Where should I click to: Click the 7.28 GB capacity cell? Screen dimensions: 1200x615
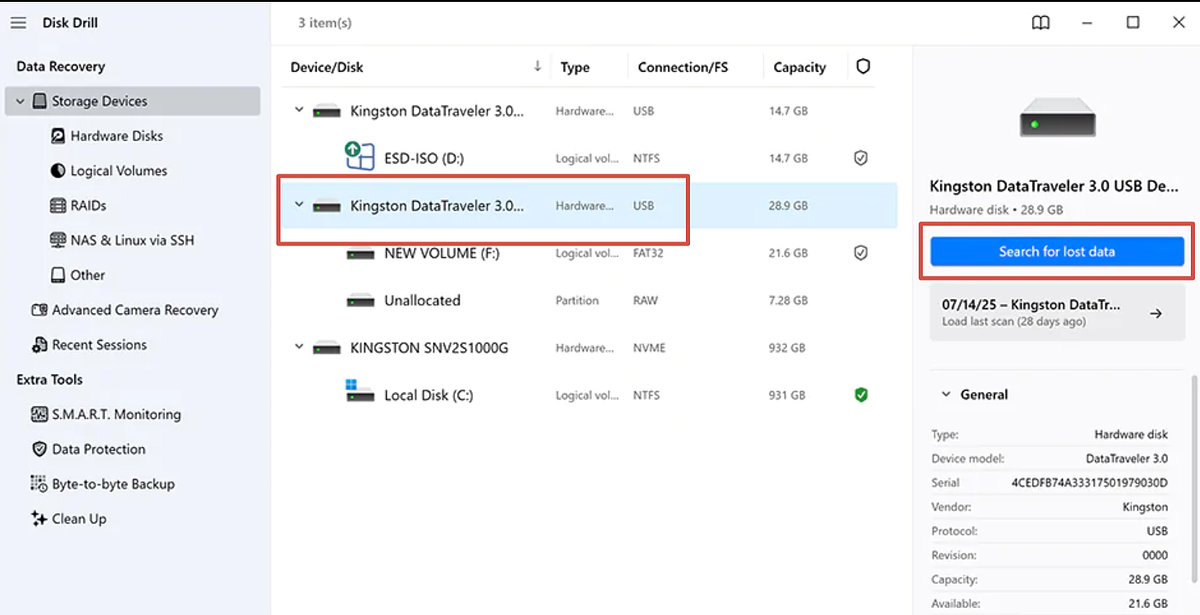(788, 301)
